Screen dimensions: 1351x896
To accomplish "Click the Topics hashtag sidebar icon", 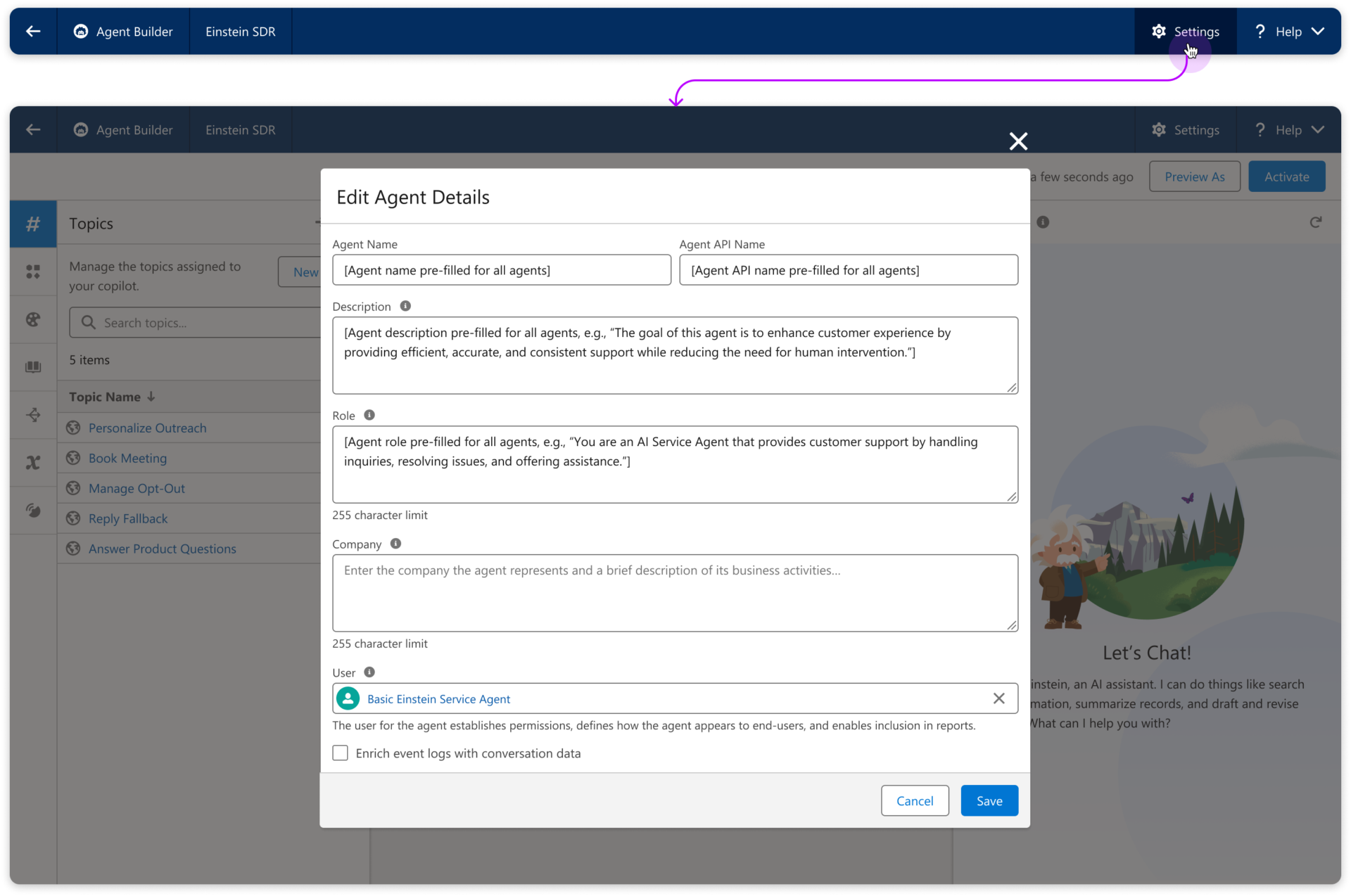I will 33,224.
